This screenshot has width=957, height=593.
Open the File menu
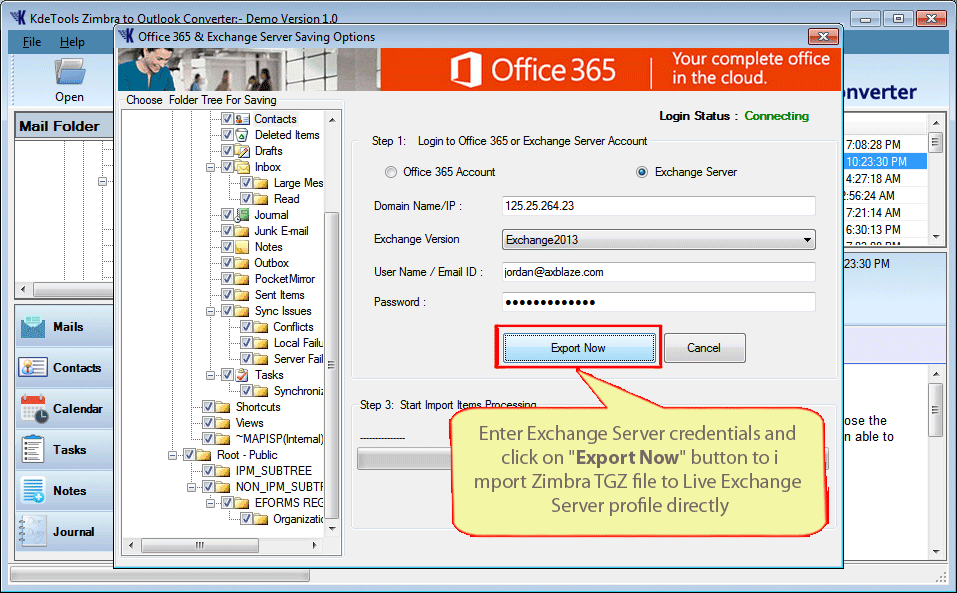[x=32, y=42]
